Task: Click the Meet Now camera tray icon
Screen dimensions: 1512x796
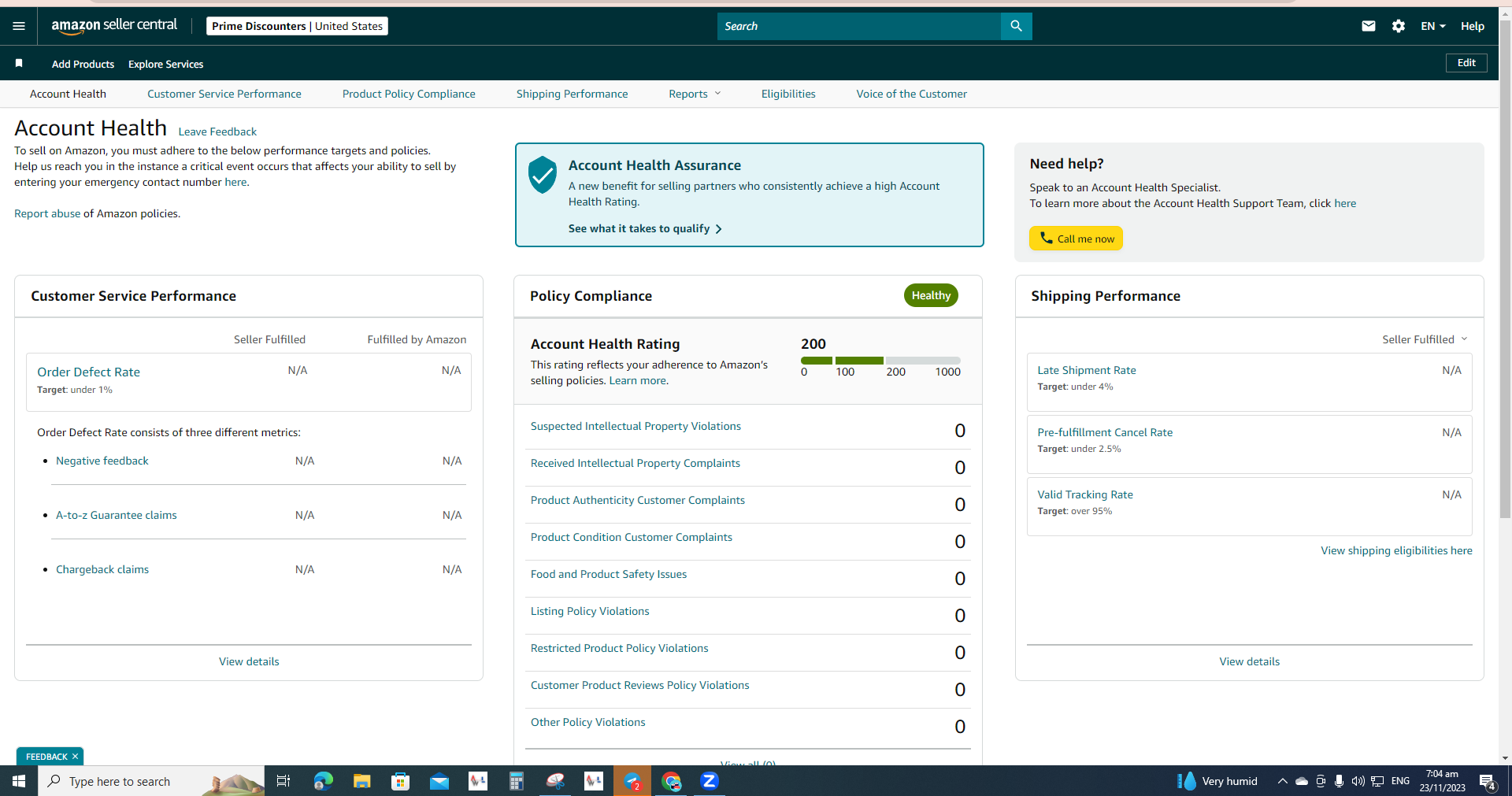Action: click(x=1321, y=781)
